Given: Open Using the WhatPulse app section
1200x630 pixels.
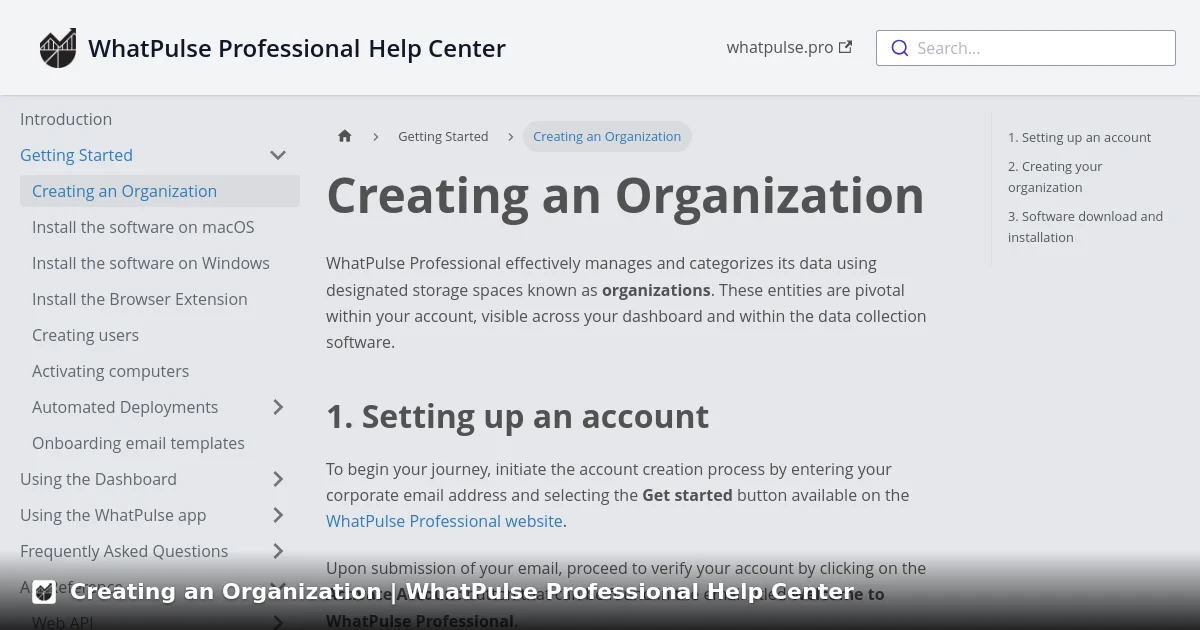Looking at the screenshot, I should click(x=113, y=515).
